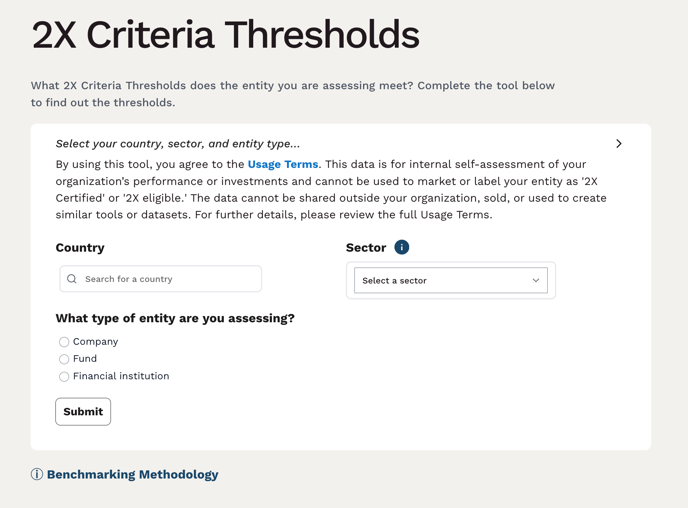Click the info icon beside Sector

click(x=402, y=247)
